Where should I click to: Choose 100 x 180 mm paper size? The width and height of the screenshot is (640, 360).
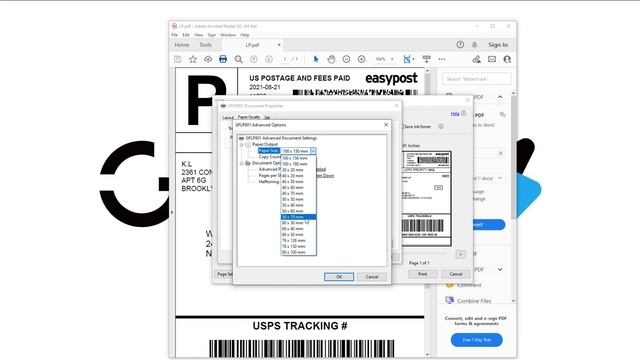(298, 164)
